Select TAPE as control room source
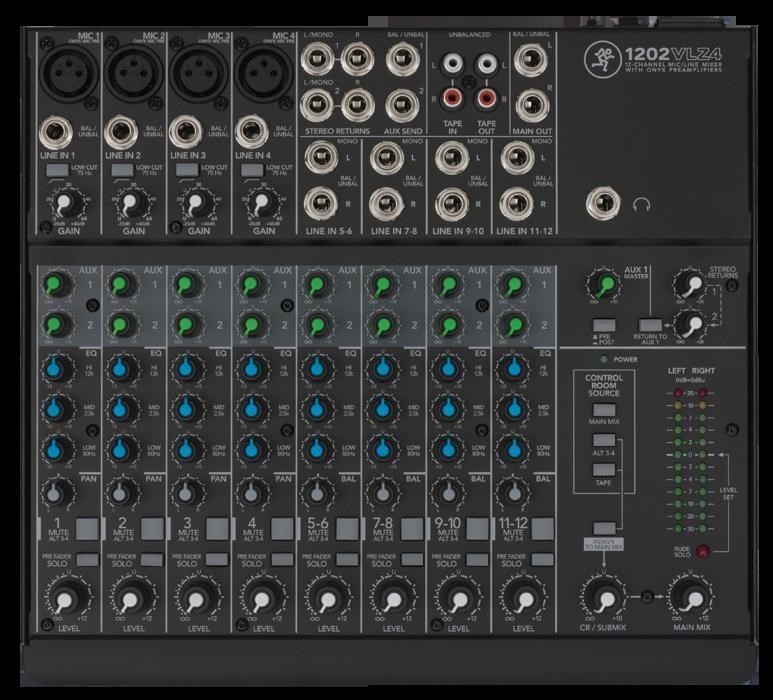 pos(603,469)
